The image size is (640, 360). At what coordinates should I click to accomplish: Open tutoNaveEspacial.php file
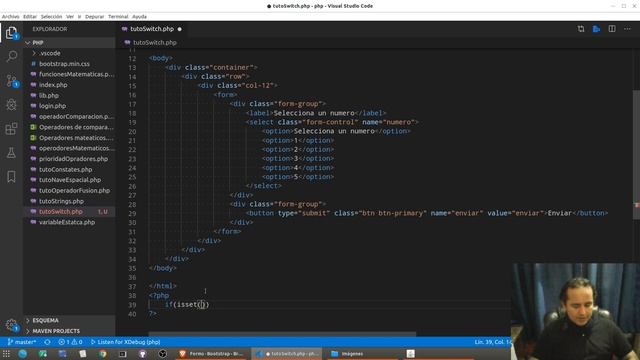(69, 180)
